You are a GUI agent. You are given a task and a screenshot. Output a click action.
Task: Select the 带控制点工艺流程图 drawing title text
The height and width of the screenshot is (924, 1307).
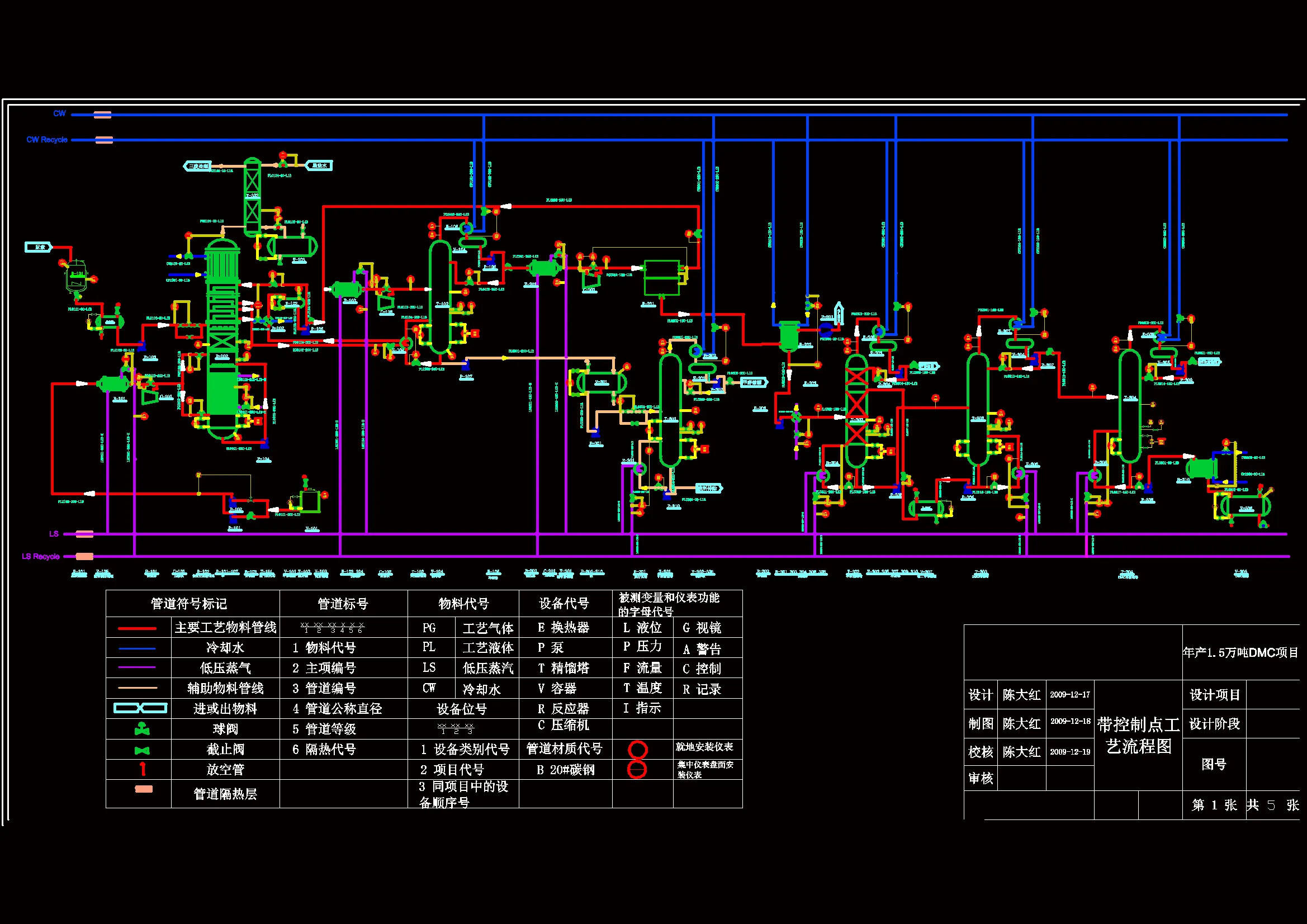[x=1138, y=735]
